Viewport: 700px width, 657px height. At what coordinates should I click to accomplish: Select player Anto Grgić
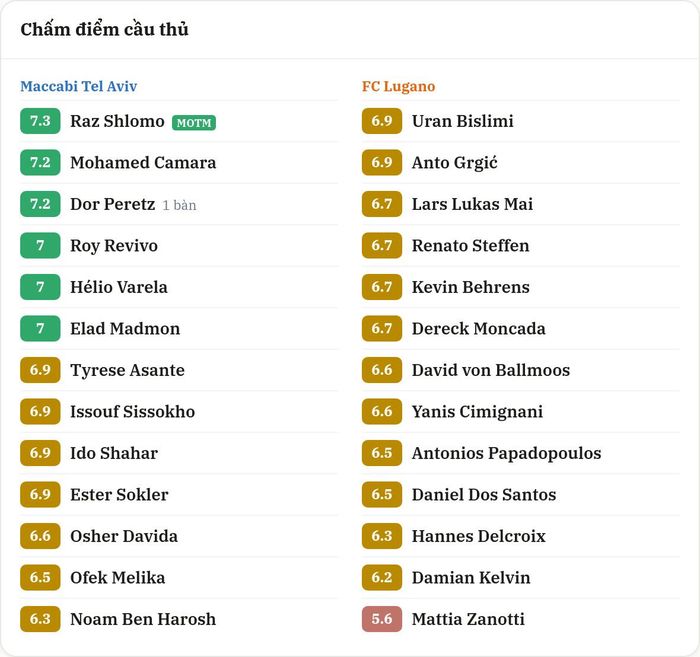pos(454,163)
